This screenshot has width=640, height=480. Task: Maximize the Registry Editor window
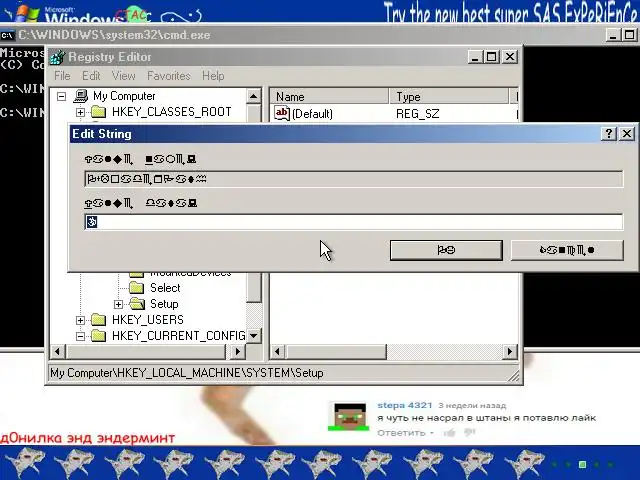point(491,57)
